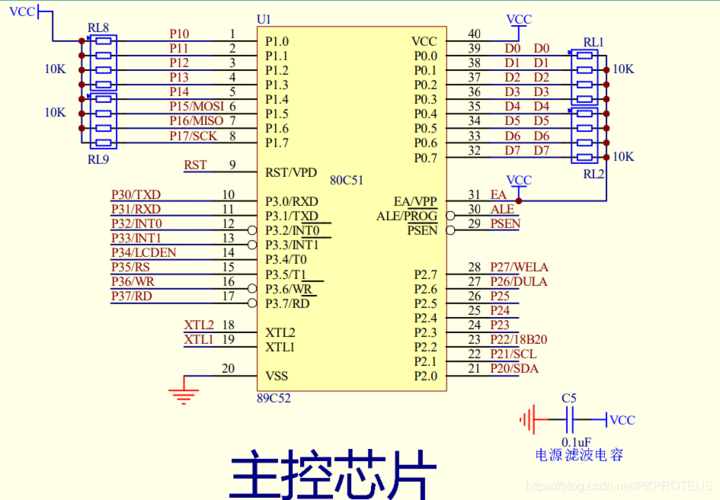Screen dimensions: 720x500
Task: Click the P15/MOSI net label
Action: click(x=196, y=106)
